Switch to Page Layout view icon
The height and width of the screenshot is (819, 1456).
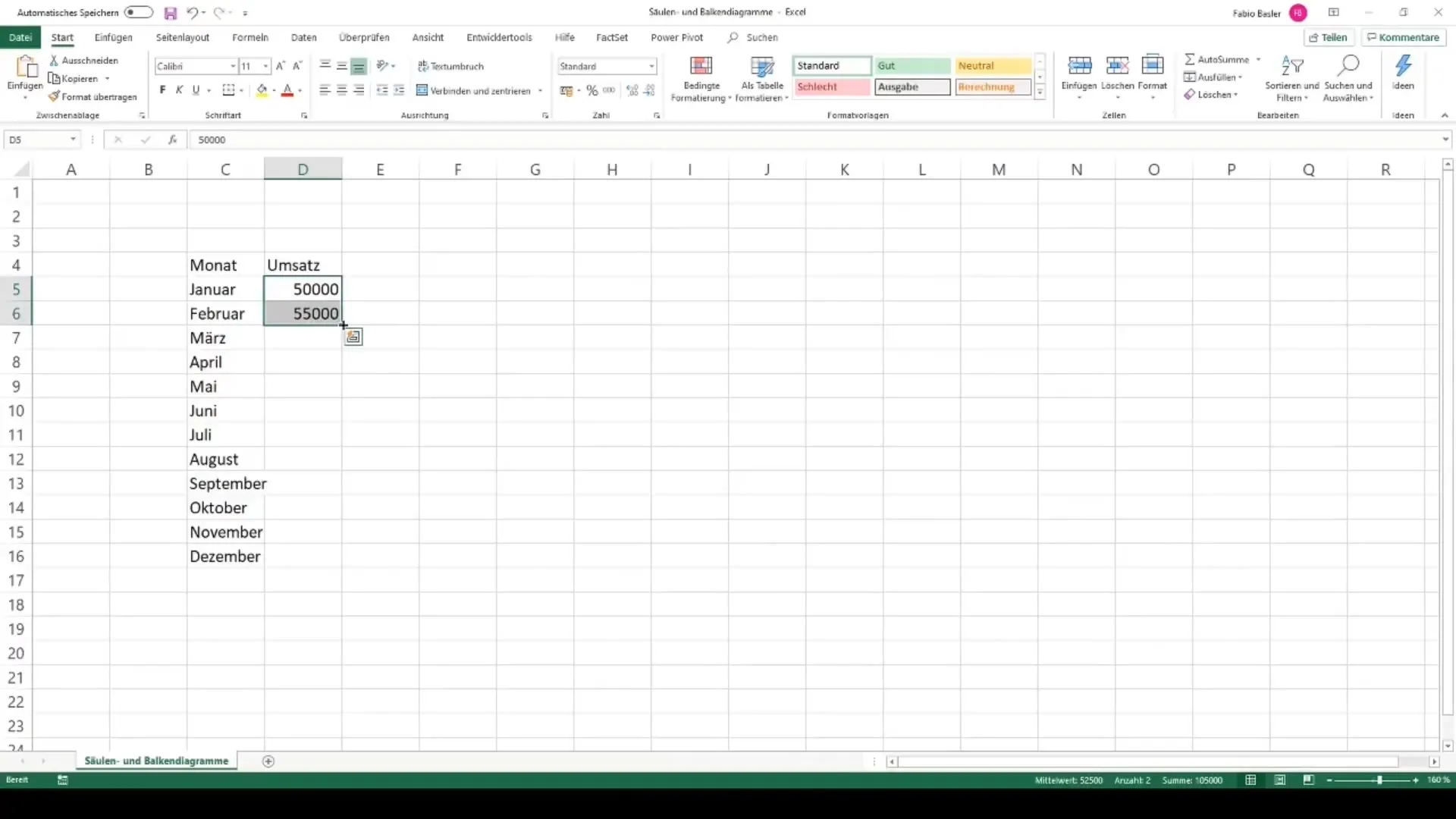1280,780
